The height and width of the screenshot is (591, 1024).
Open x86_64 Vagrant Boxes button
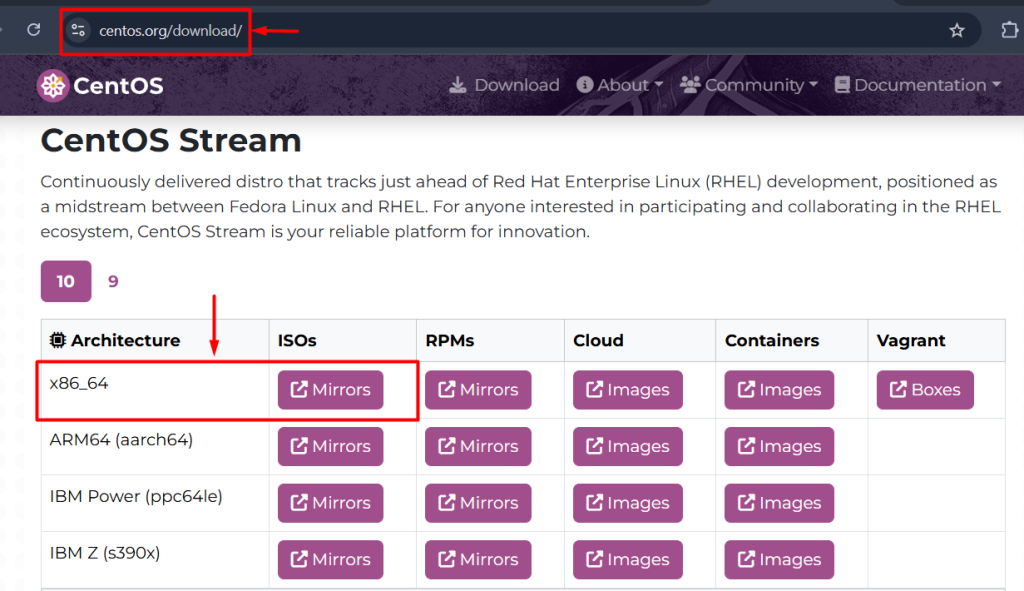click(925, 390)
